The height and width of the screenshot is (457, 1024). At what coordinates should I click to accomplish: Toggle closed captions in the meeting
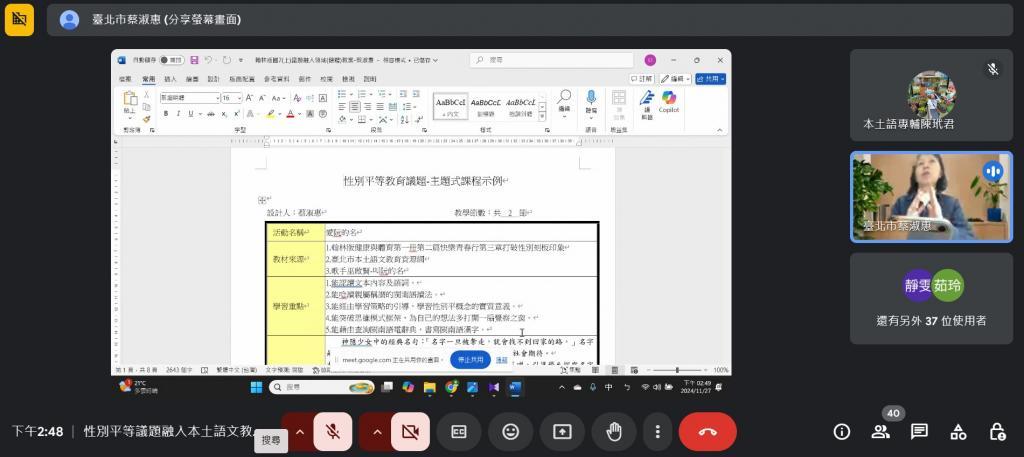point(459,432)
